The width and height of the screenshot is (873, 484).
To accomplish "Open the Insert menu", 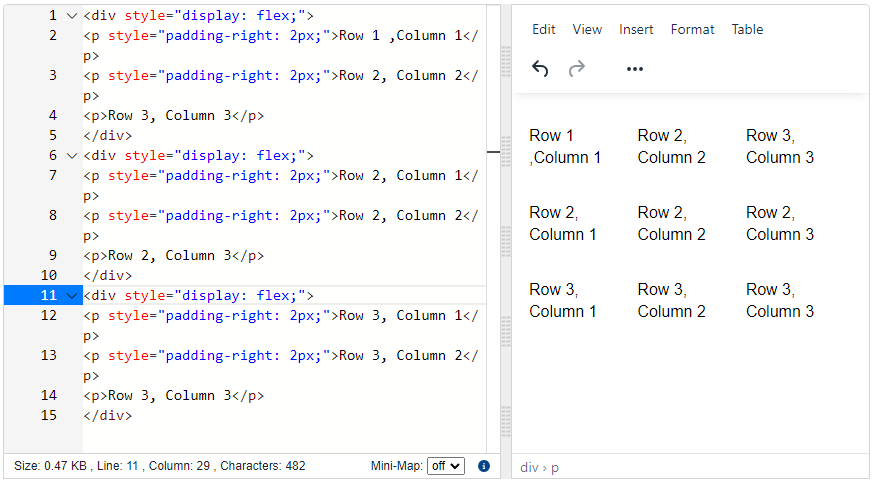I will (636, 30).
